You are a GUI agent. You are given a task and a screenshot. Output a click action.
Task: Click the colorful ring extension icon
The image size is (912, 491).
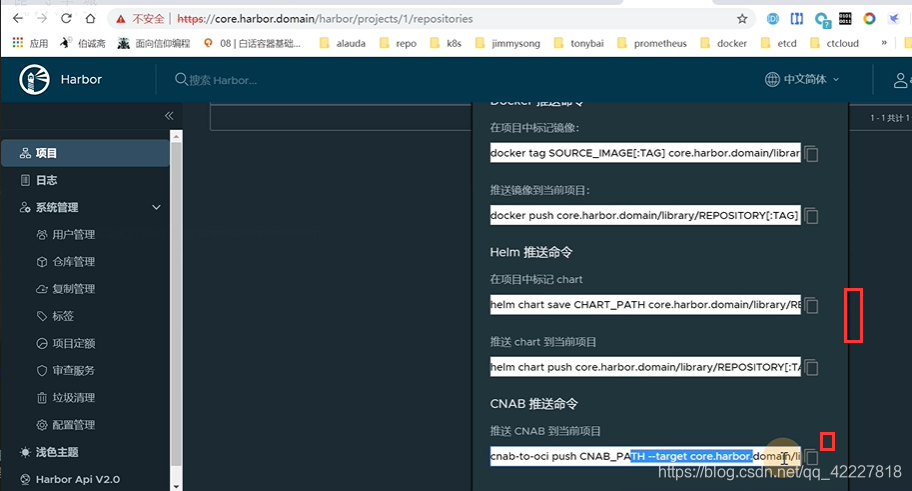pos(869,19)
